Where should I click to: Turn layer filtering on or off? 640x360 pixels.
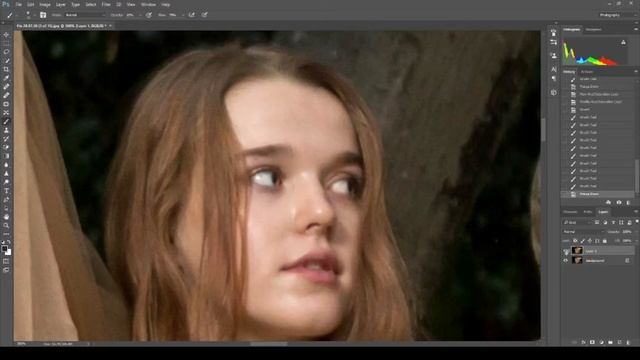[637, 222]
